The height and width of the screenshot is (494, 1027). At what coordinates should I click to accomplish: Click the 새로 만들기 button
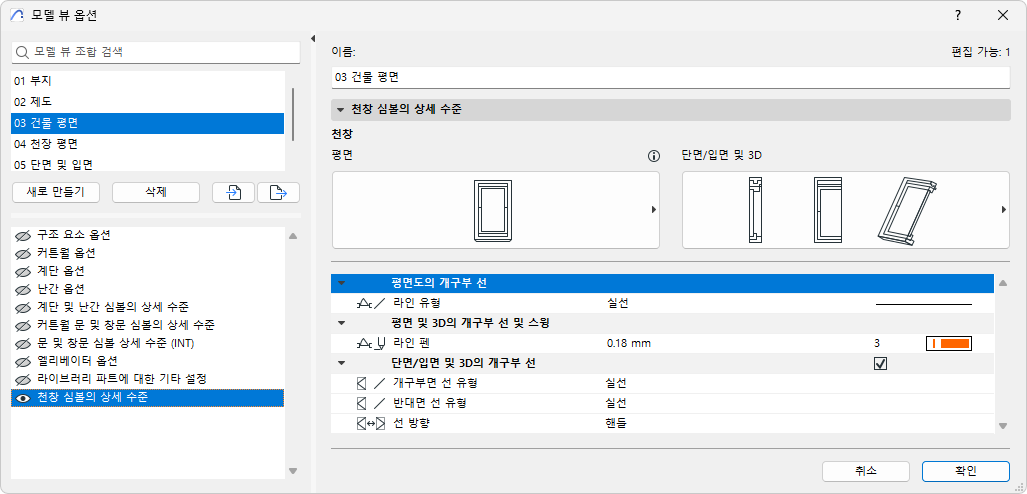[57, 192]
